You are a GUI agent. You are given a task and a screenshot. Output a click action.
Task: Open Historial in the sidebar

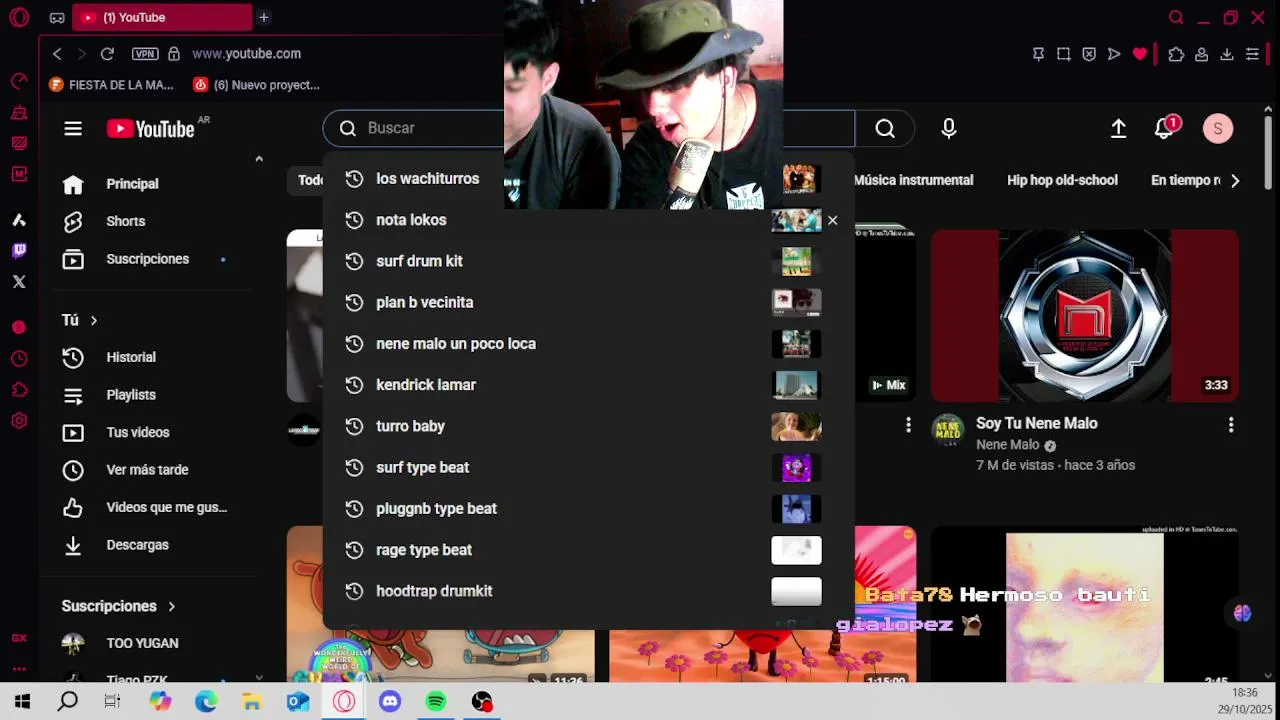[x=150, y=357]
